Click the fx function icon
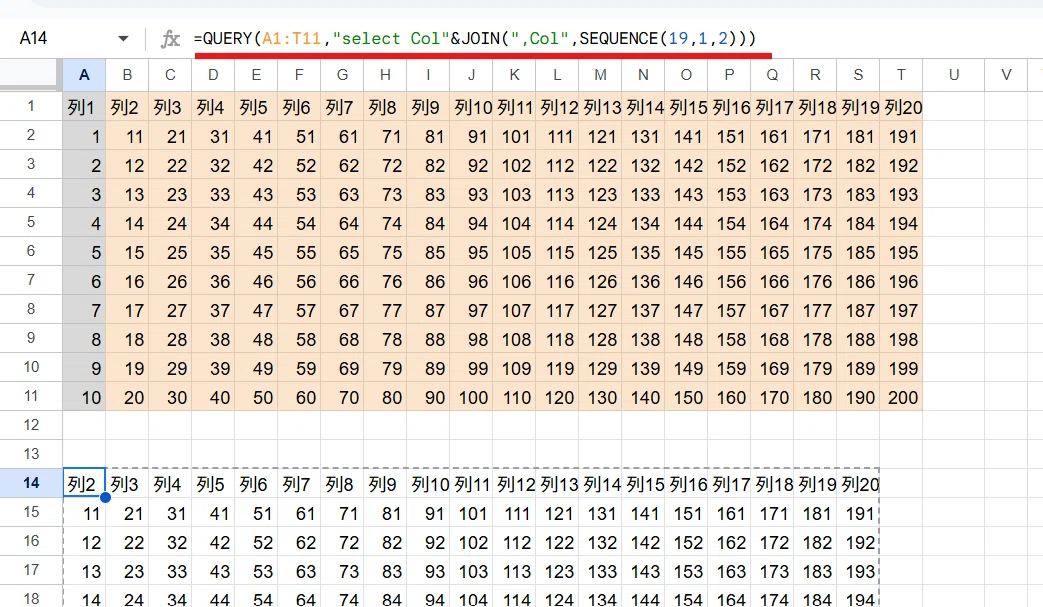Screen dimensions: 1043x607 (170, 39)
